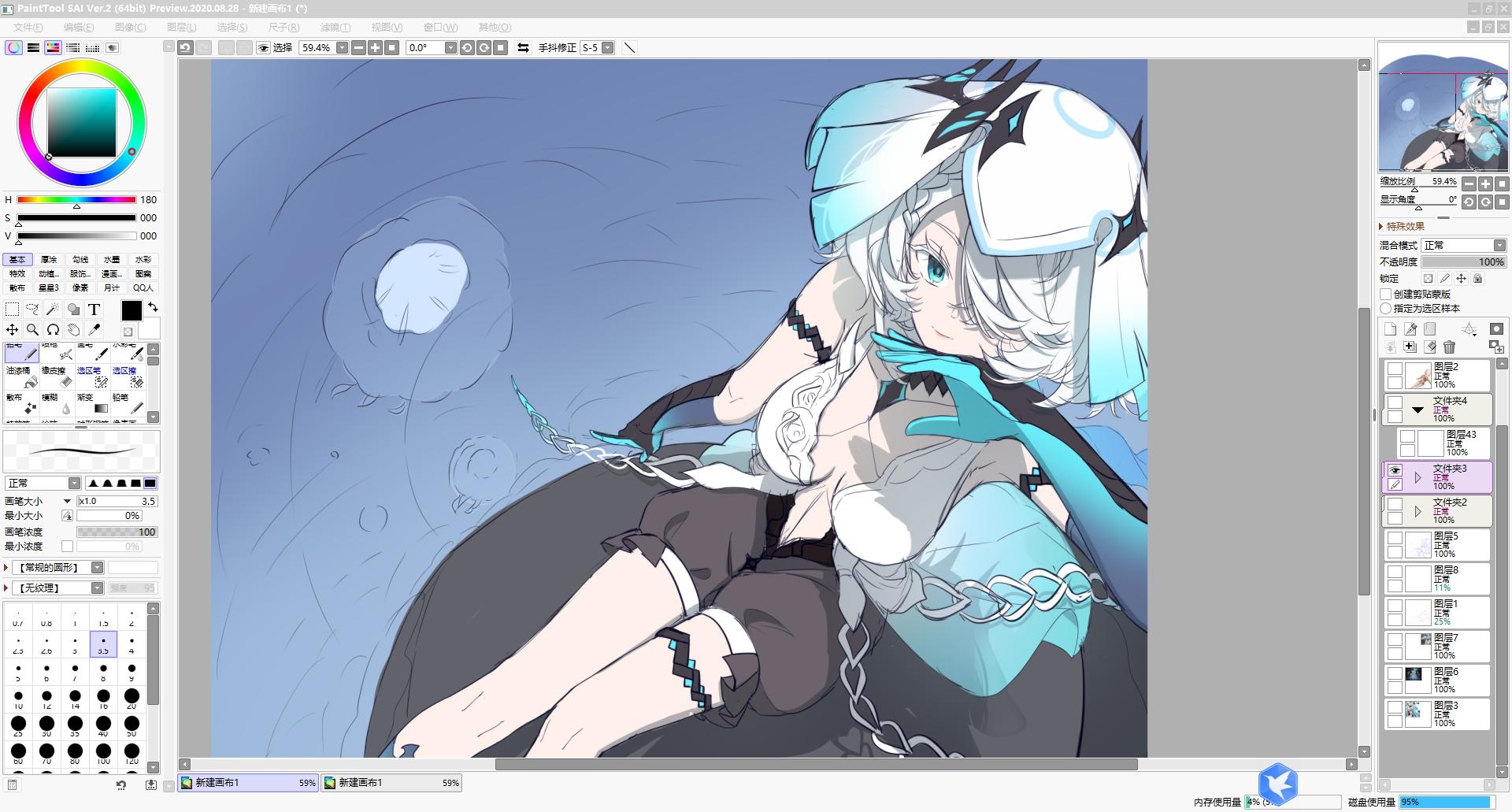Flip canvas horizontally using the swap-arrows icon
This screenshot has height=812, width=1512.
[523, 48]
